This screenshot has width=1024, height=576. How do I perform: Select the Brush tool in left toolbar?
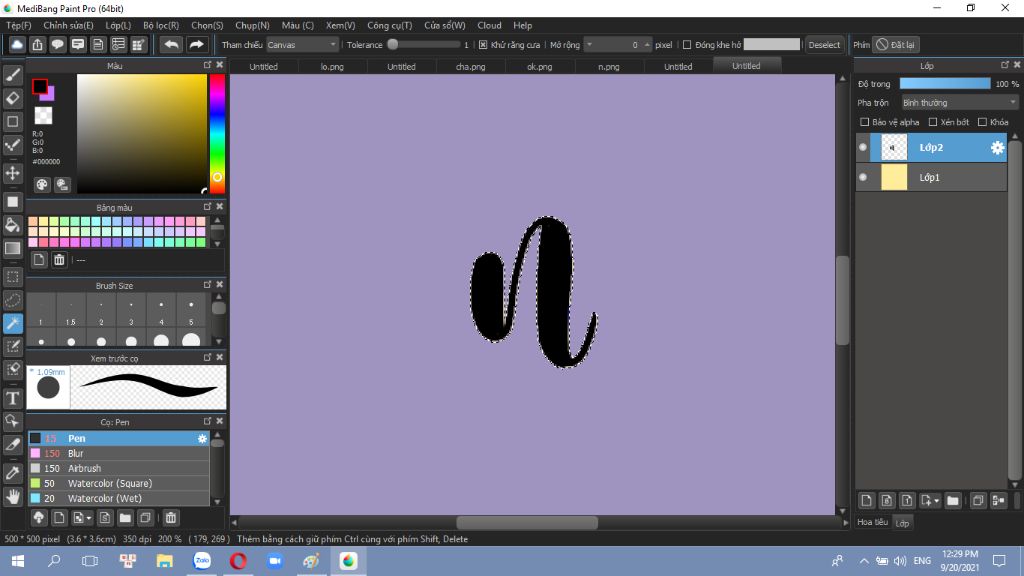[x=12, y=75]
